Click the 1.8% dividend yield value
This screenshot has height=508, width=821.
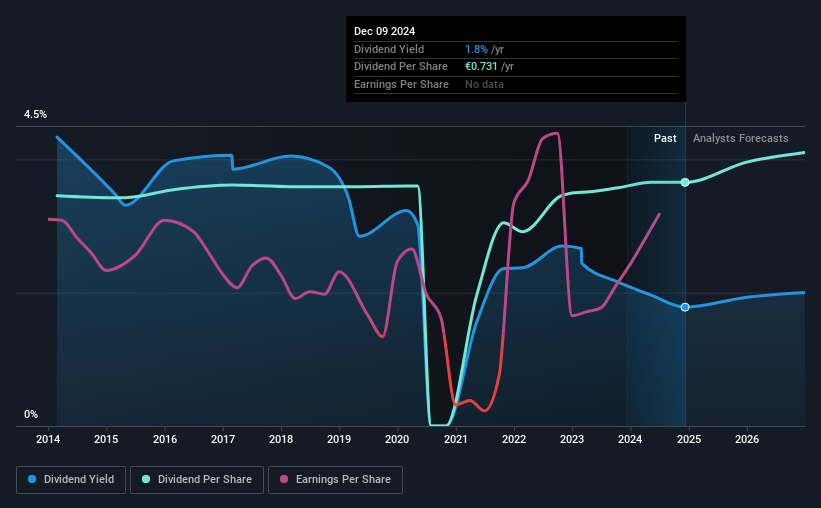(476, 49)
